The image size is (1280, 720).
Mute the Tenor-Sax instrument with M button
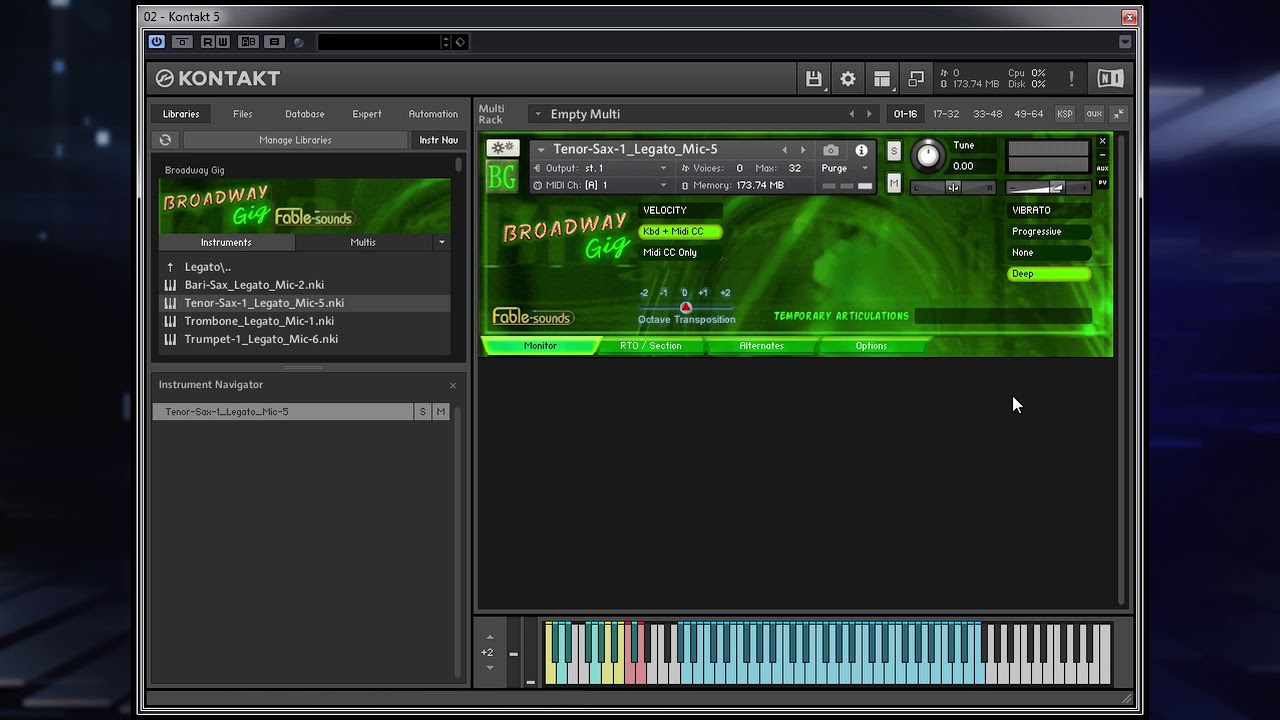click(894, 182)
